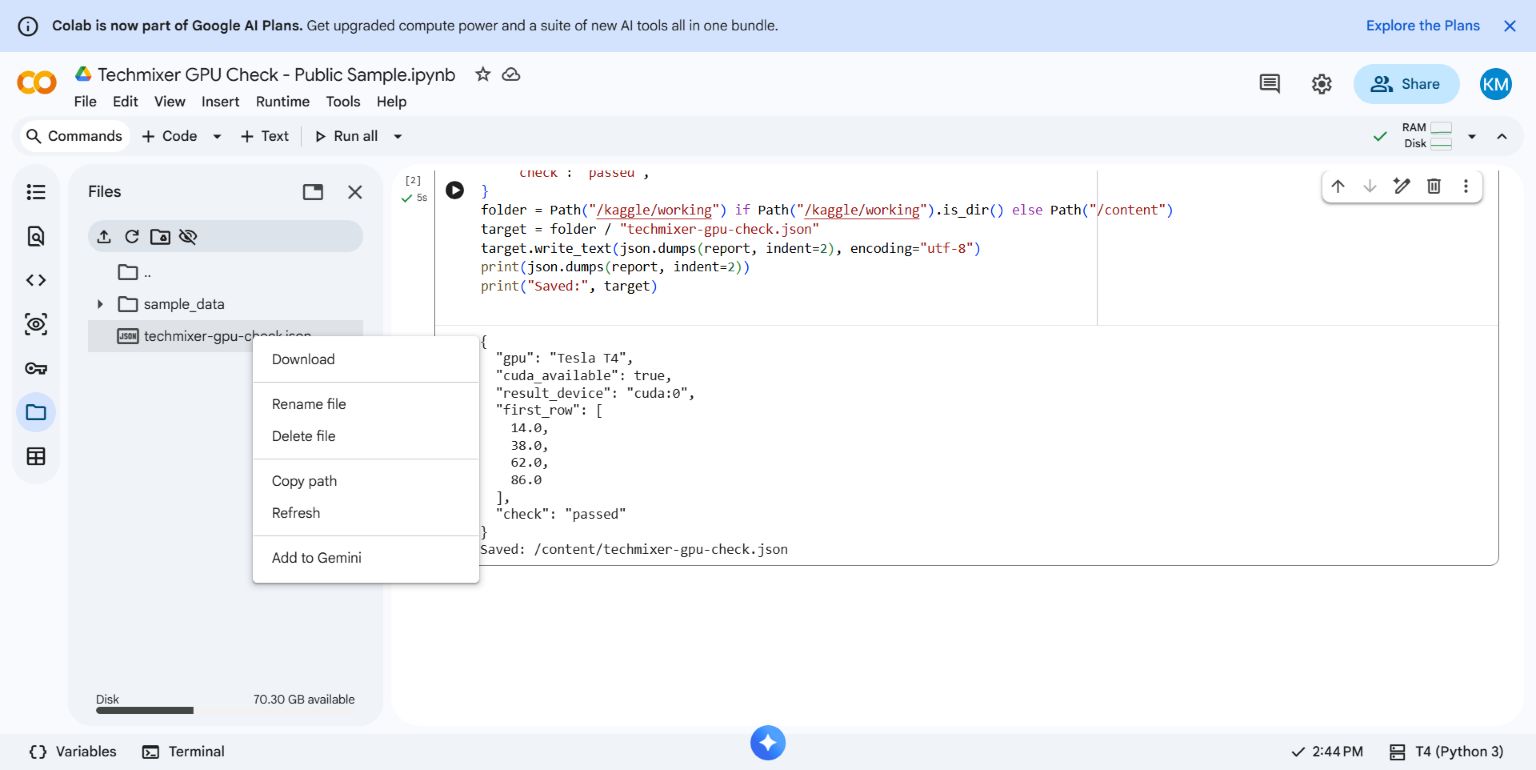Open the Runtime menu
Viewport: 1536px width, 770px height.
pos(283,101)
